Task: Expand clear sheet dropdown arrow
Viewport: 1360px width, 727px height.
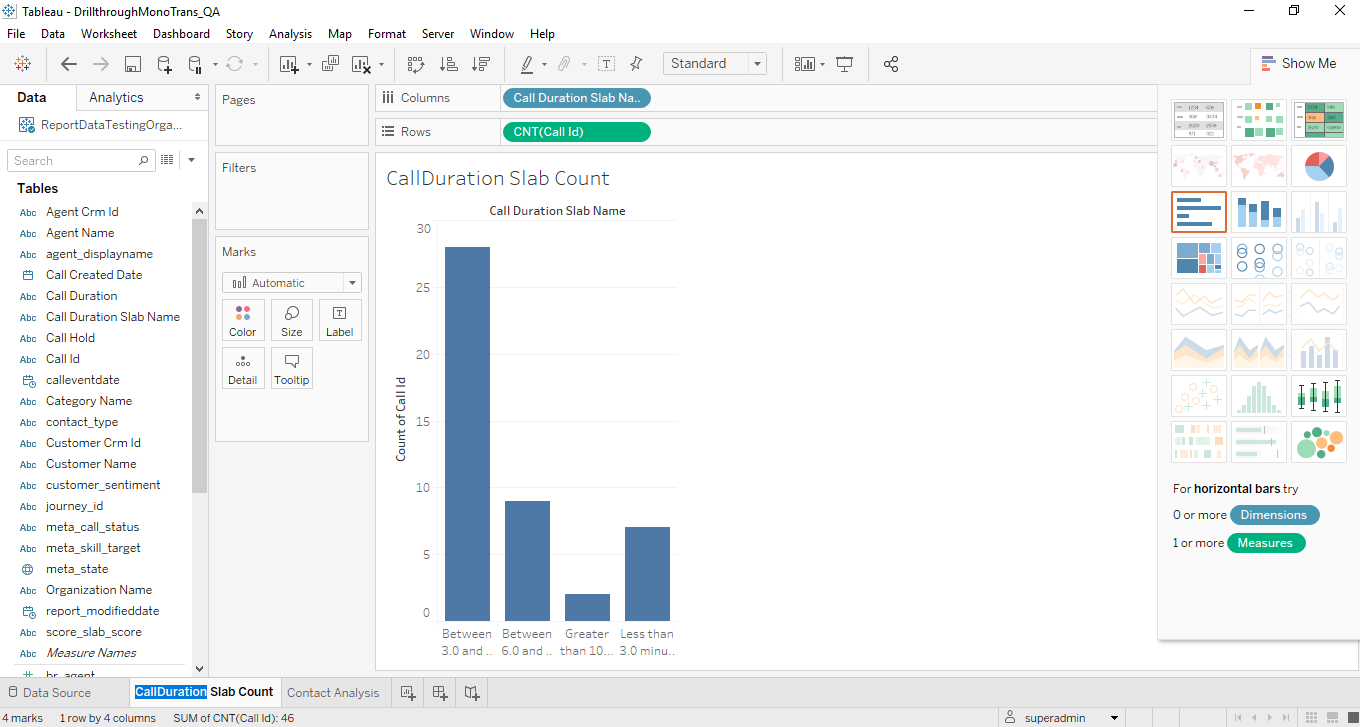Action: click(x=381, y=65)
